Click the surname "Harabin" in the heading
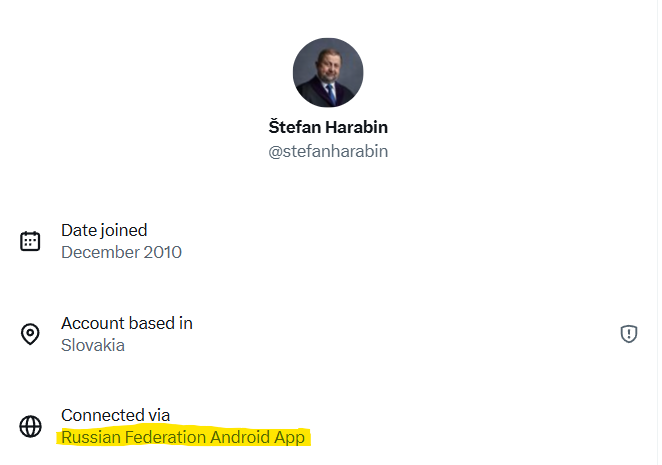 point(356,127)
